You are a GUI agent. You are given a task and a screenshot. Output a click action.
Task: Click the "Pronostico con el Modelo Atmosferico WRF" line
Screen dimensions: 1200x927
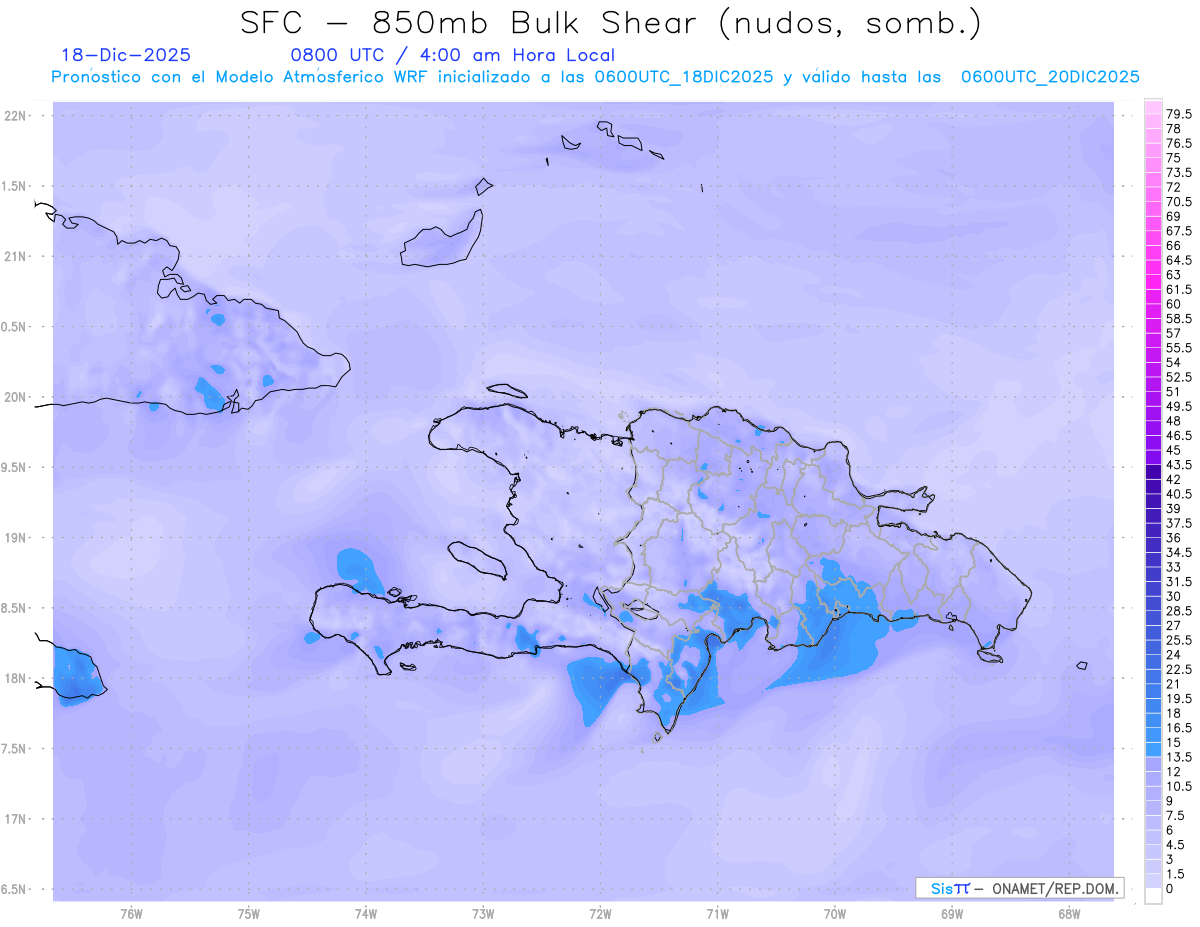click(596, 77)
